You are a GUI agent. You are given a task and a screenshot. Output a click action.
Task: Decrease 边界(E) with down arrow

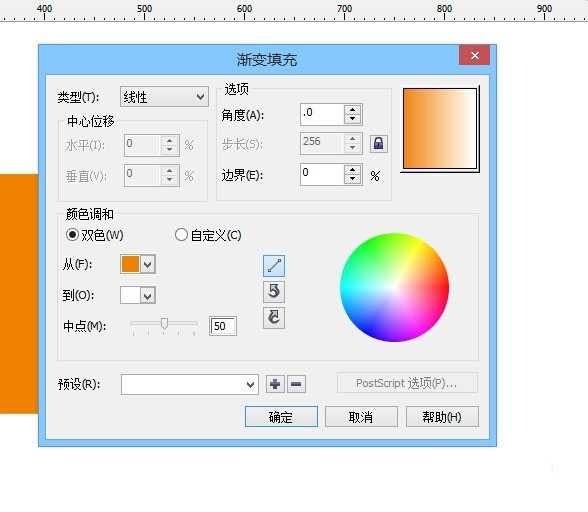[352, 179]
